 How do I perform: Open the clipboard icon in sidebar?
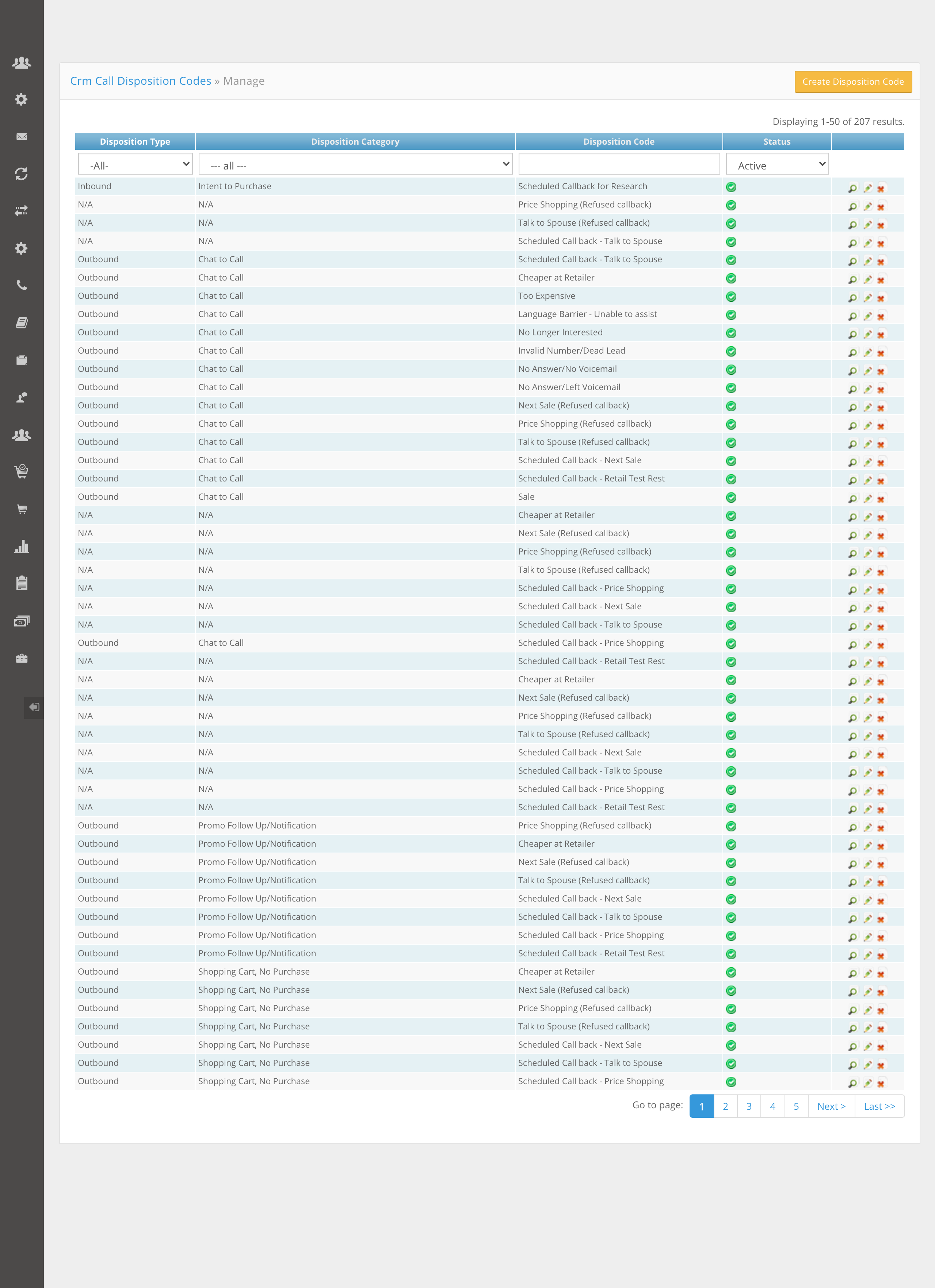(22, 583)
